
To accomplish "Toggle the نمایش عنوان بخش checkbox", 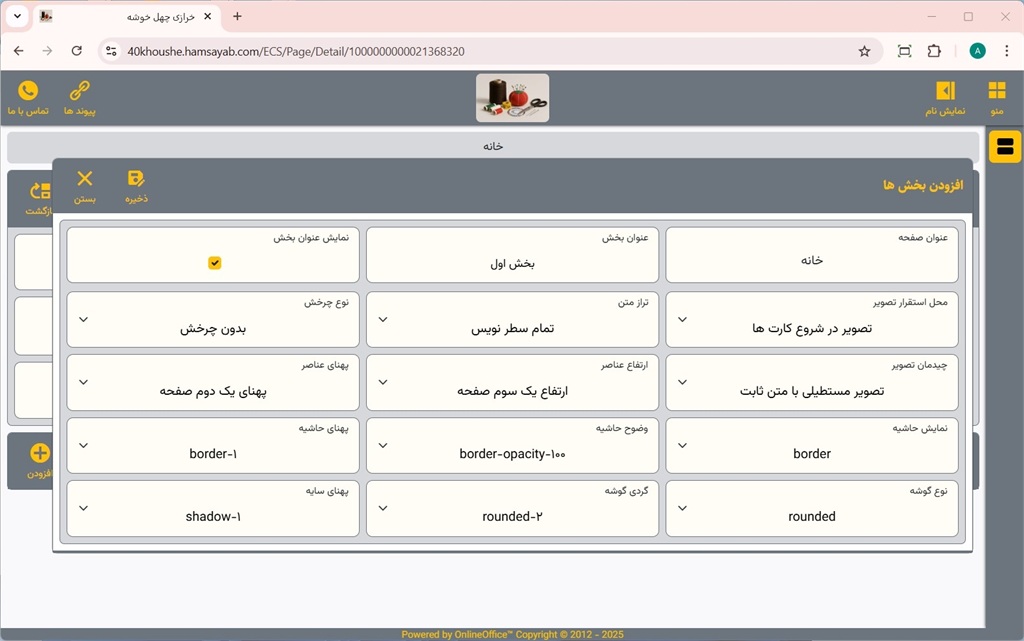I will tap(214, 263).
